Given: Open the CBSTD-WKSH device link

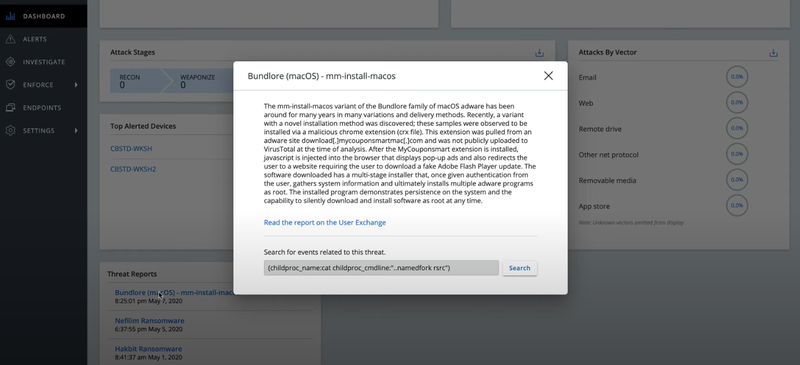Looking at the screenshot, I should coord(131,149).
